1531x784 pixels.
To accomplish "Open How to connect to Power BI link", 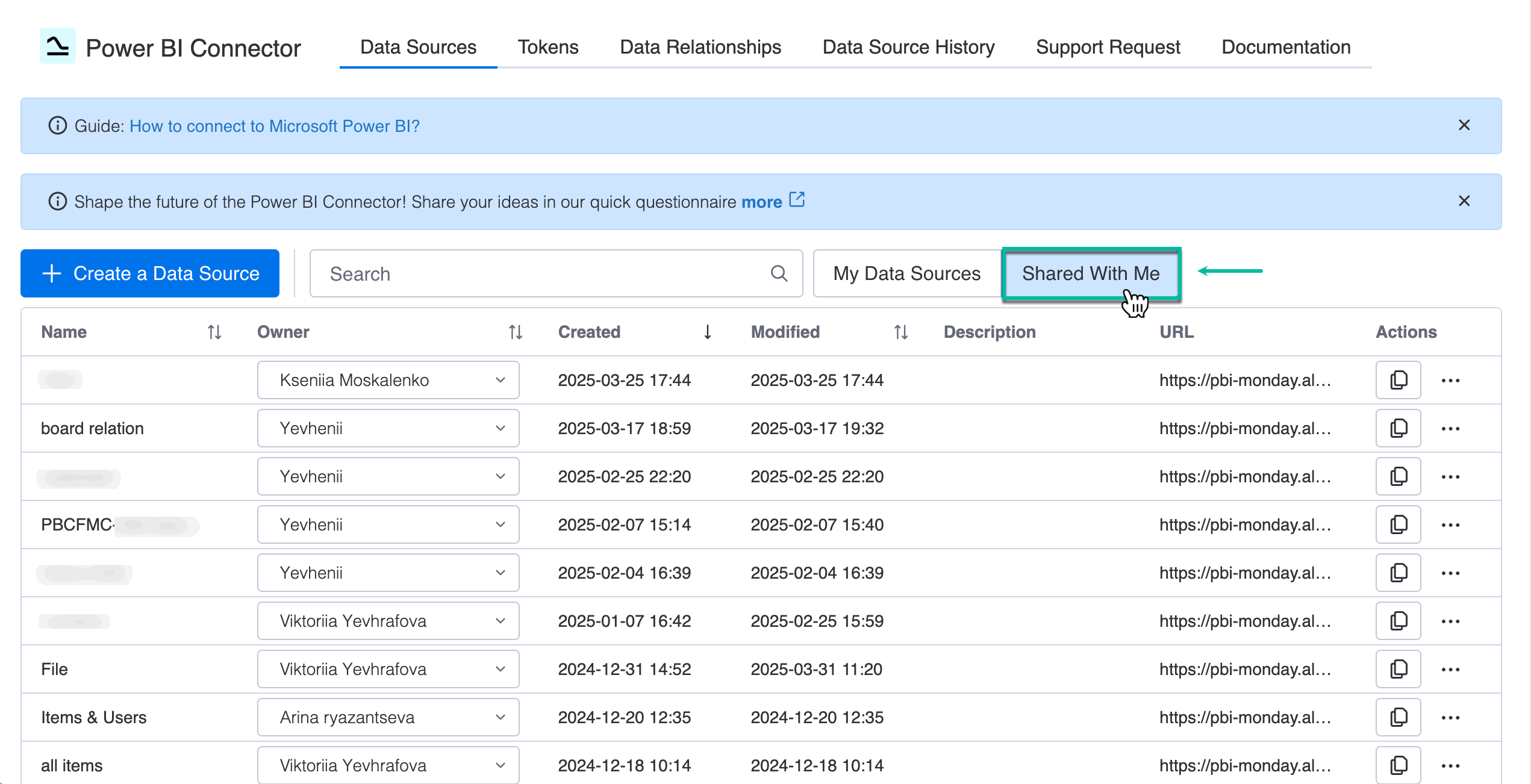I will [275, 126].
